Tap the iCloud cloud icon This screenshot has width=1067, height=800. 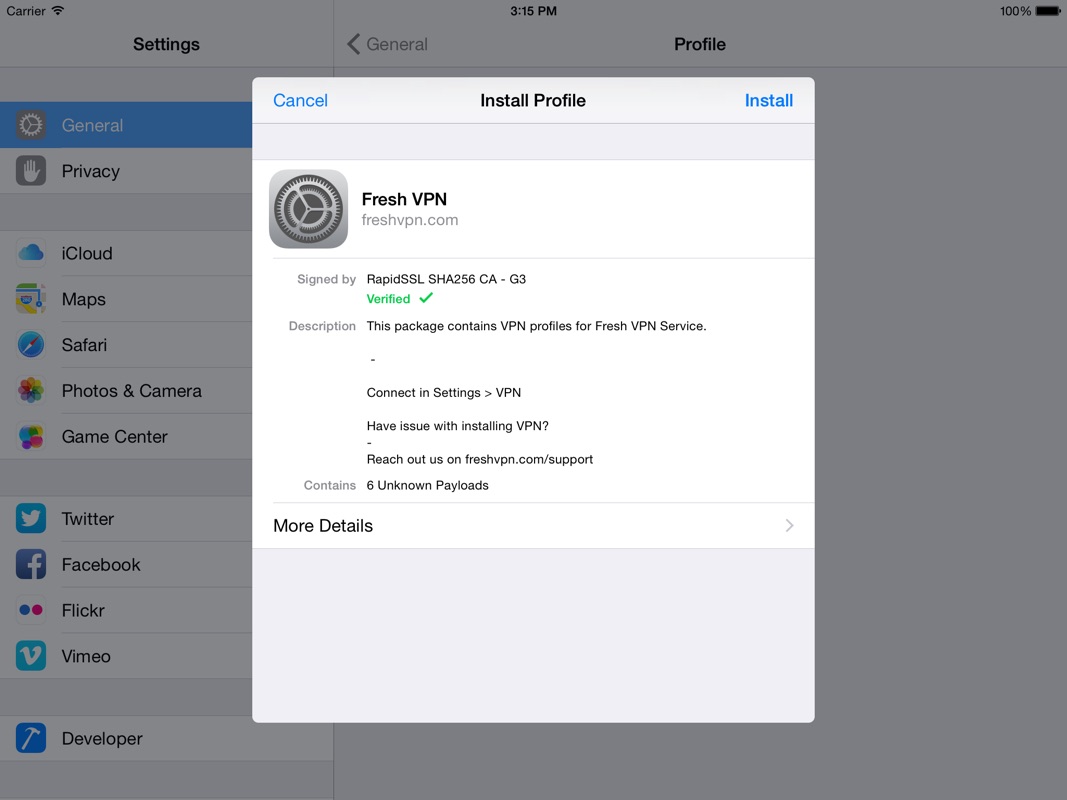tap(31, 253)
